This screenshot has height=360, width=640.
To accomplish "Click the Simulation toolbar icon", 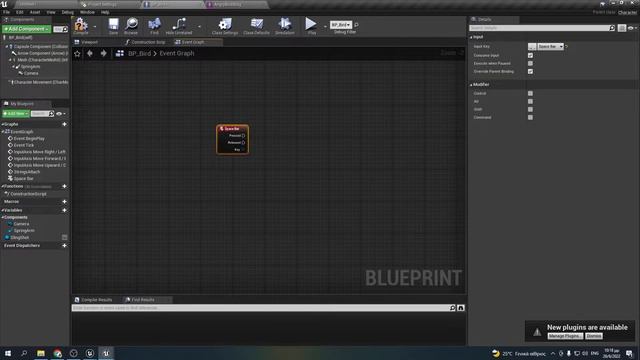I will pyautogui.click(x=284, y=25).
